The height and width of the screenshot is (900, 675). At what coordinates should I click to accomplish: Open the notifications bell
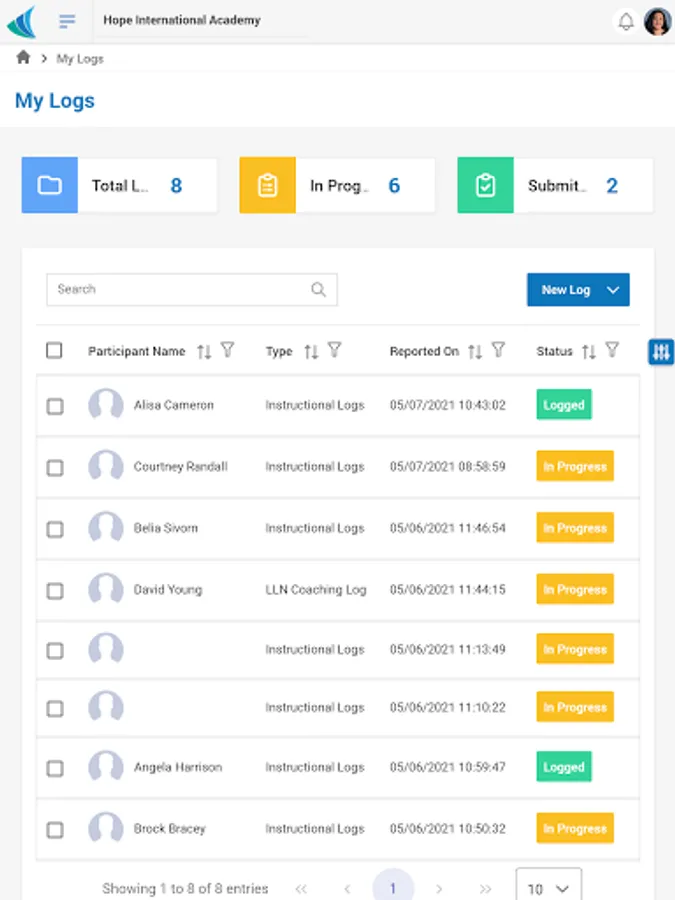pos(626,22)
